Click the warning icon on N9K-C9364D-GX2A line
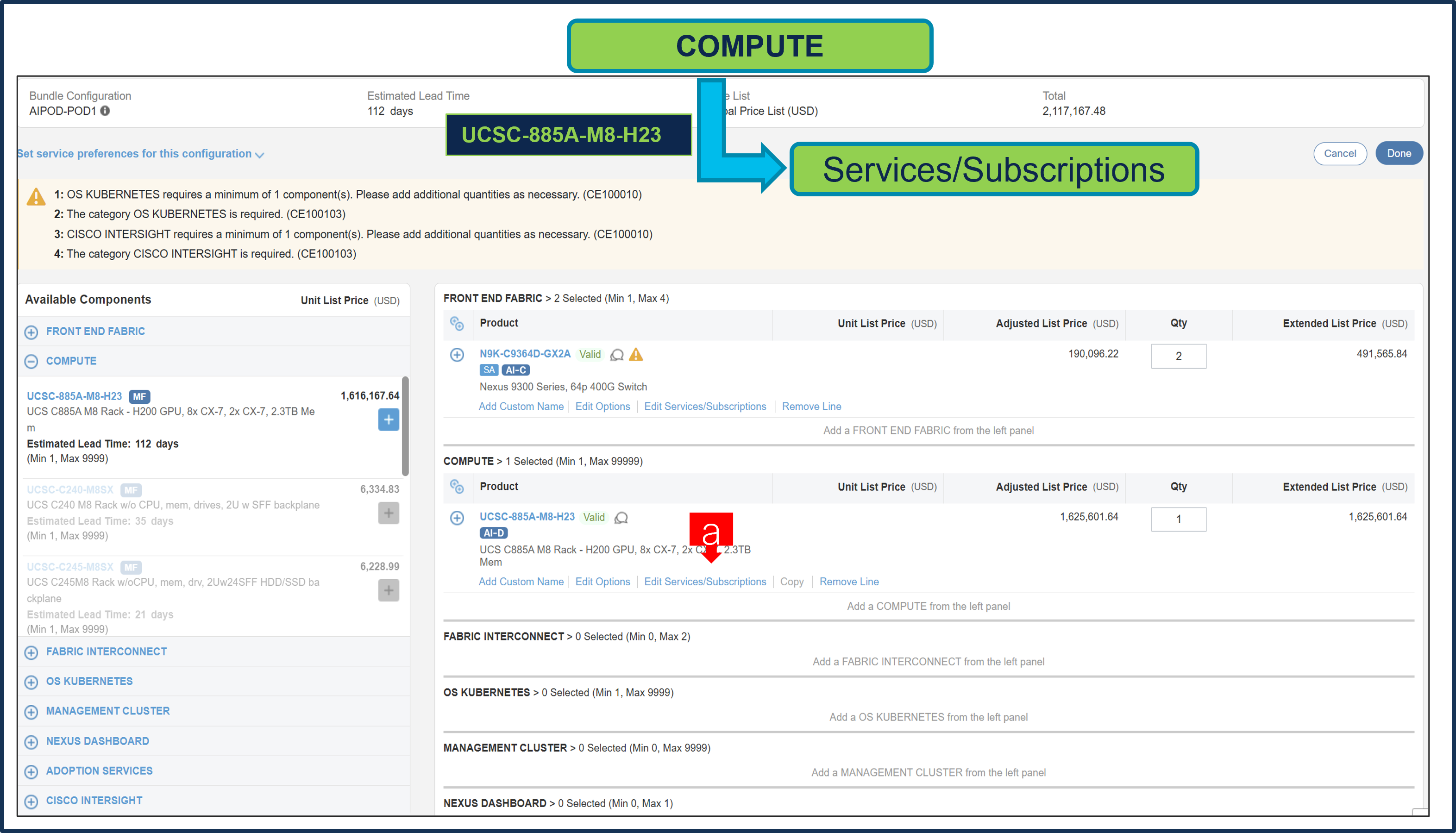This screenshot has width=1456, height=833. coord(635,355)
